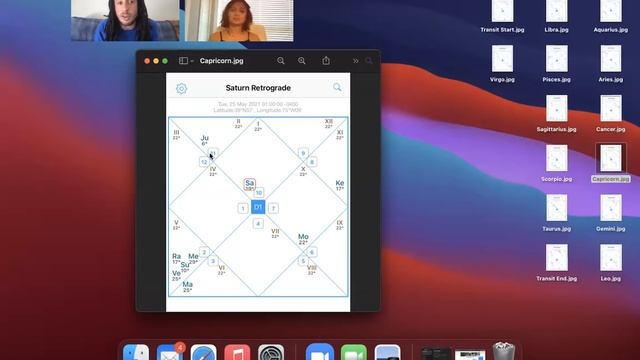Click the left participant video thumbnail

point(125,20)
